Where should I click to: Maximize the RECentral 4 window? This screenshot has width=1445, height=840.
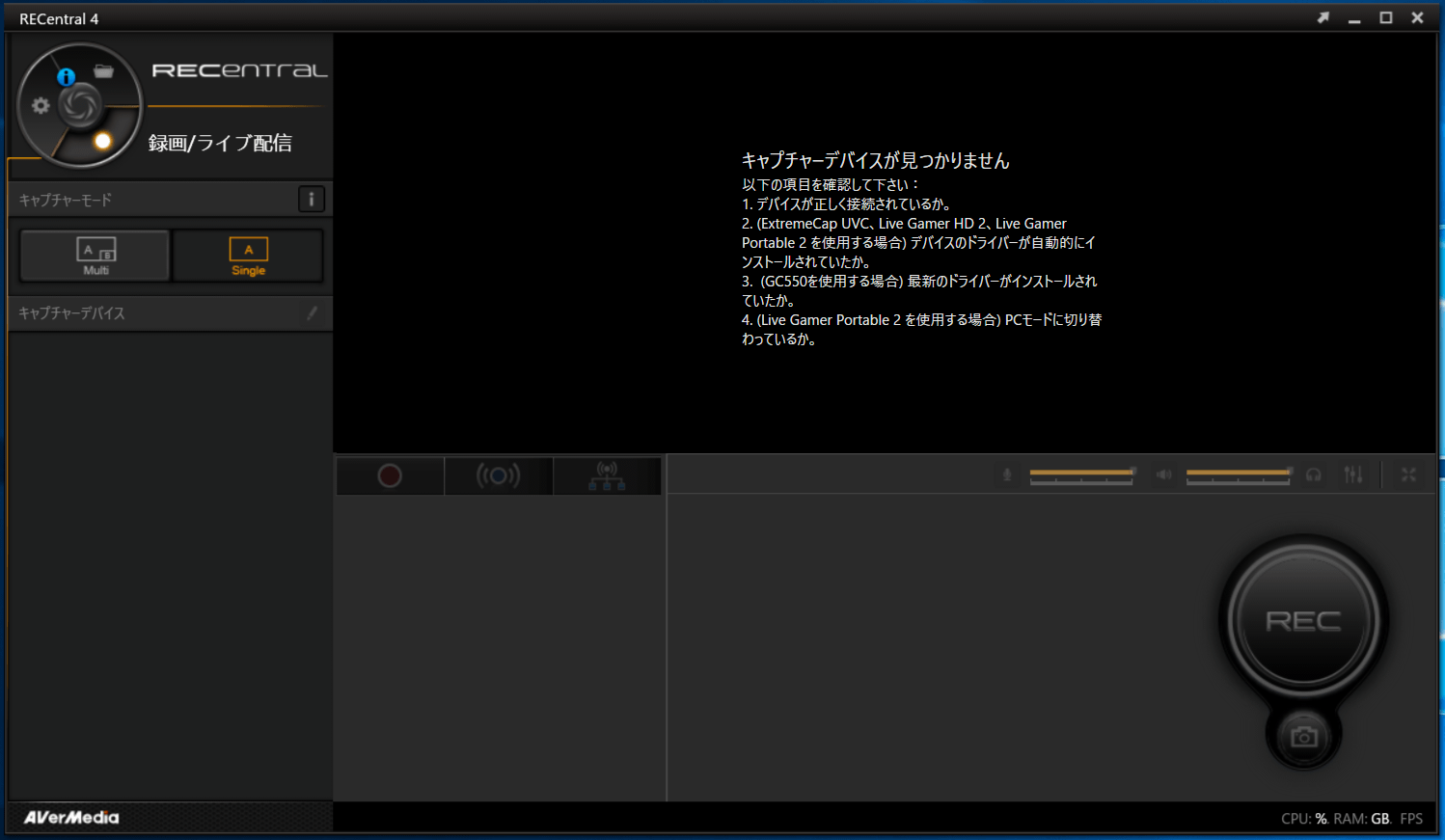1386,17
